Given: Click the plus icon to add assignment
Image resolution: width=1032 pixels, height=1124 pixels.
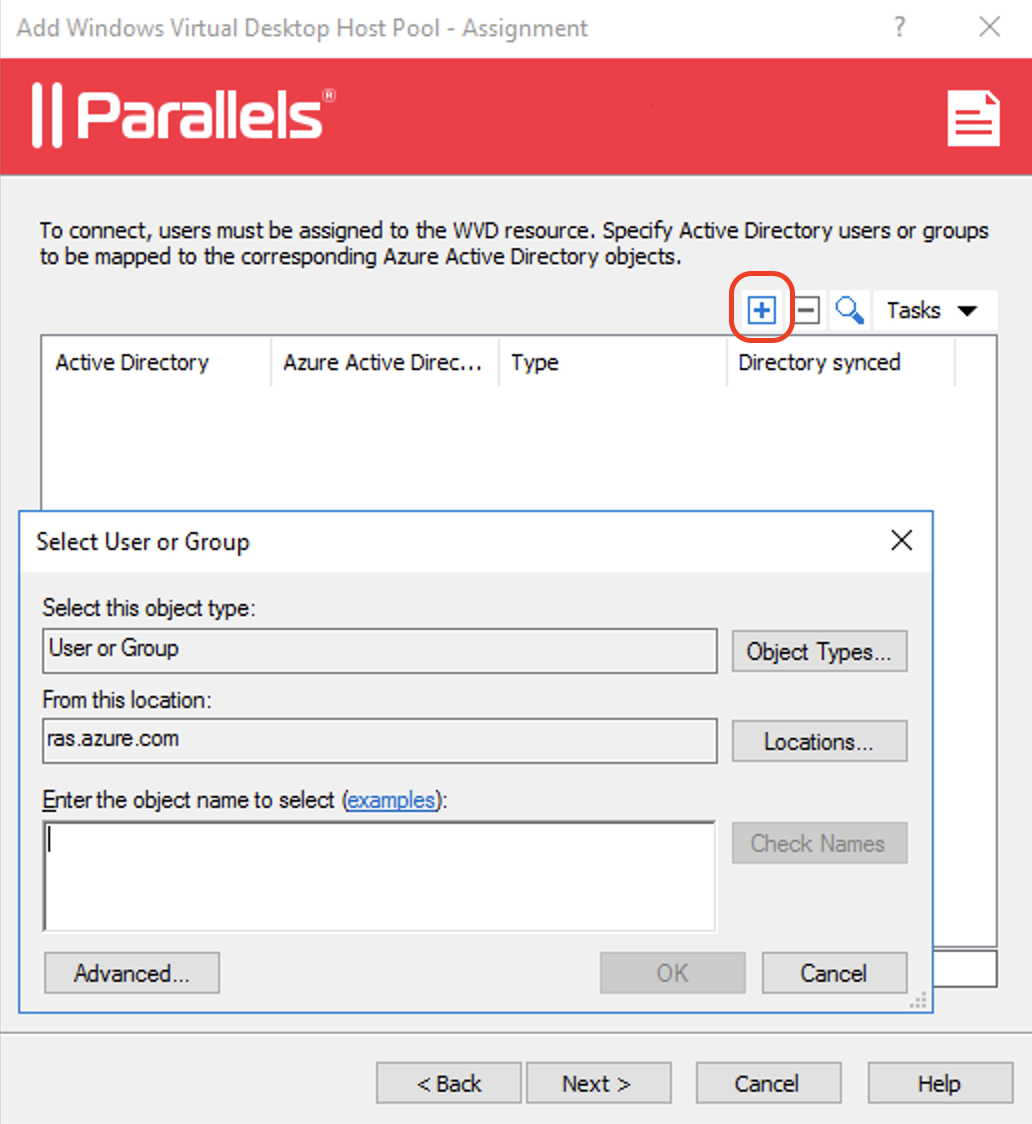Looking at the screenshot, I should pos(761,311).
